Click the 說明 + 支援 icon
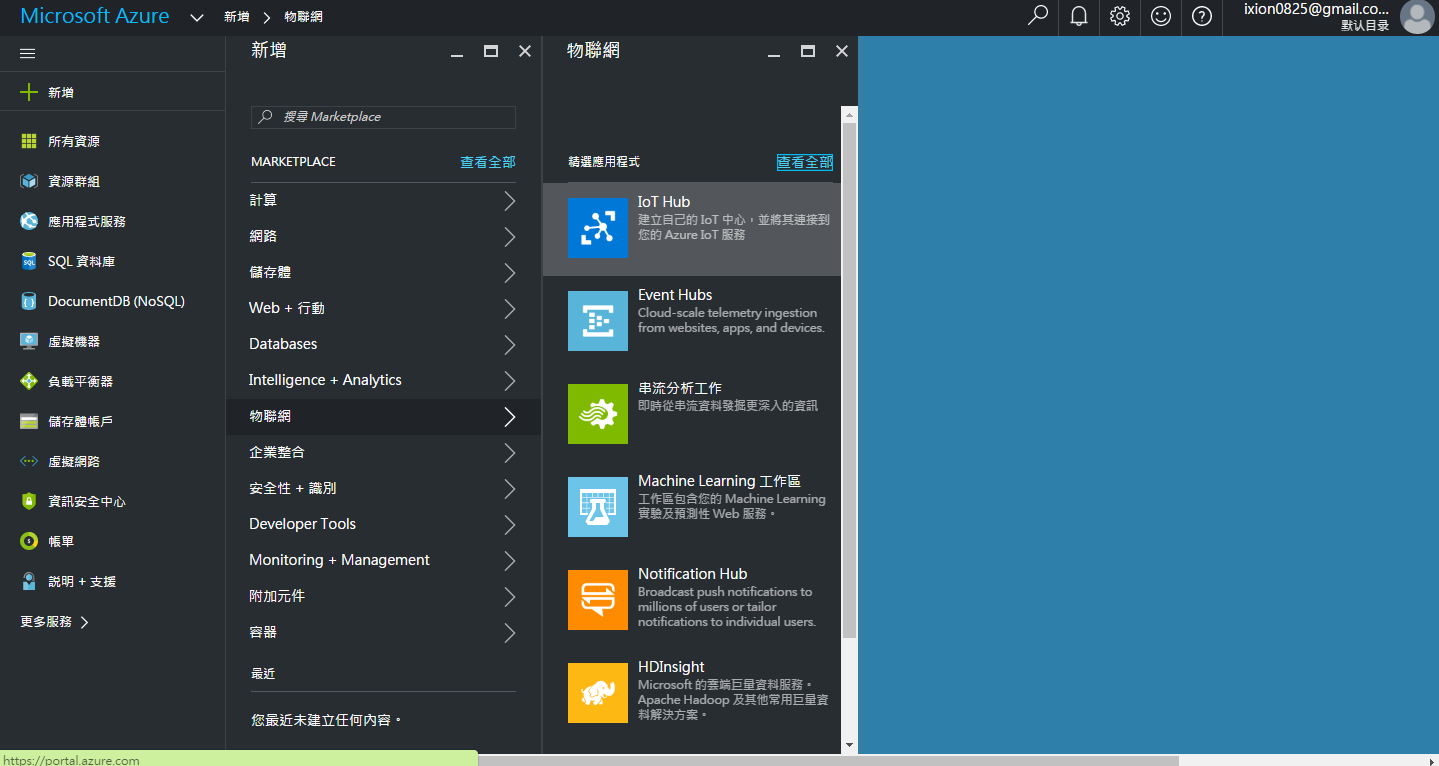 29,582
